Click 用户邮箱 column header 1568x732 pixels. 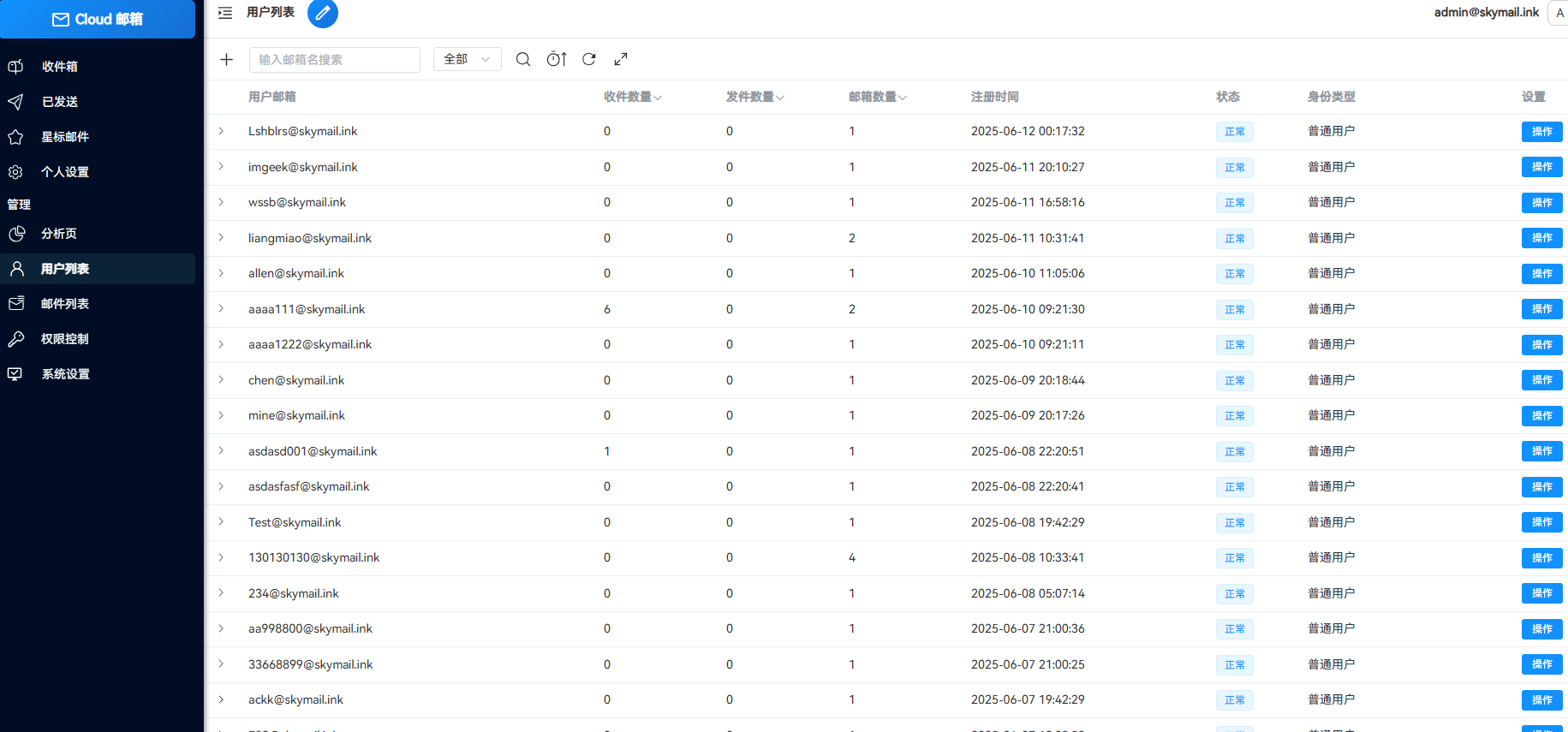271,97
